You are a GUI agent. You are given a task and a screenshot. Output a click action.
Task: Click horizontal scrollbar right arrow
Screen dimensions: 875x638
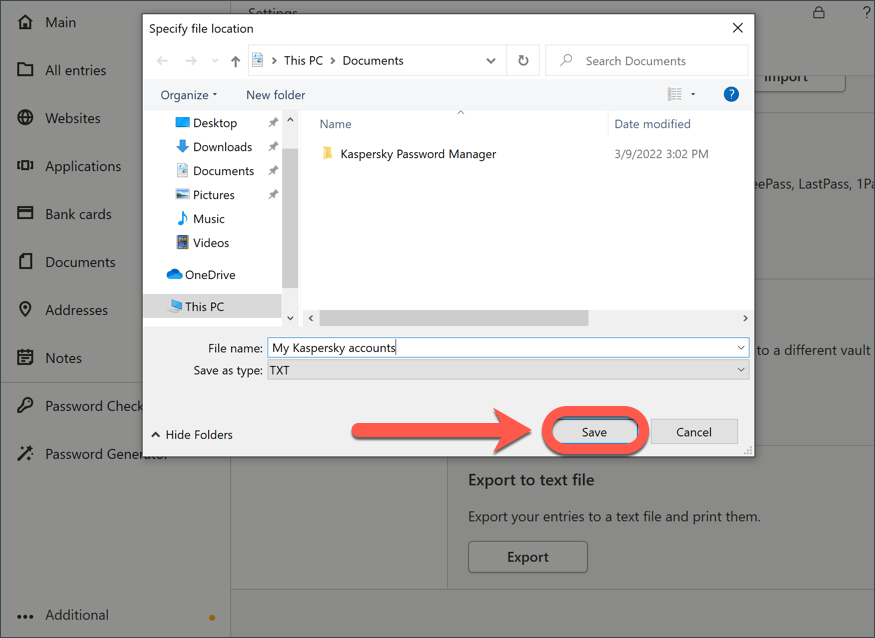[x=745, y=318]
